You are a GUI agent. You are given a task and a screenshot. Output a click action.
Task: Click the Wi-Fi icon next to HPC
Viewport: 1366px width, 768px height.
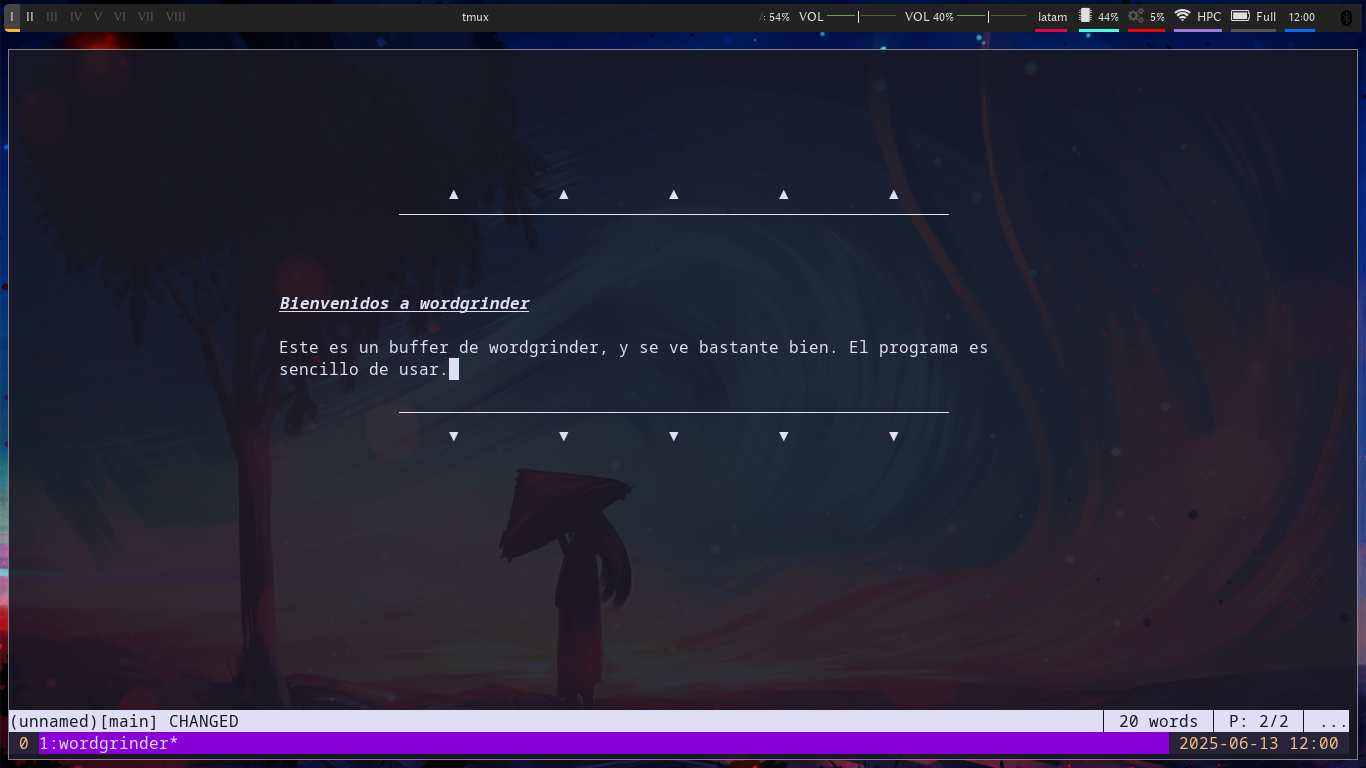pos(1182,16)
